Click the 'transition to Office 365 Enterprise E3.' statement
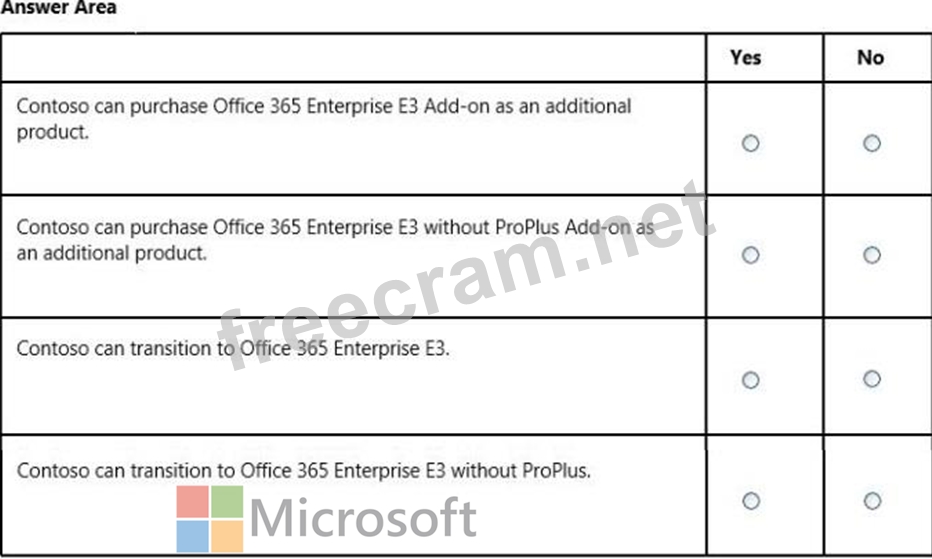 [233, 349]
